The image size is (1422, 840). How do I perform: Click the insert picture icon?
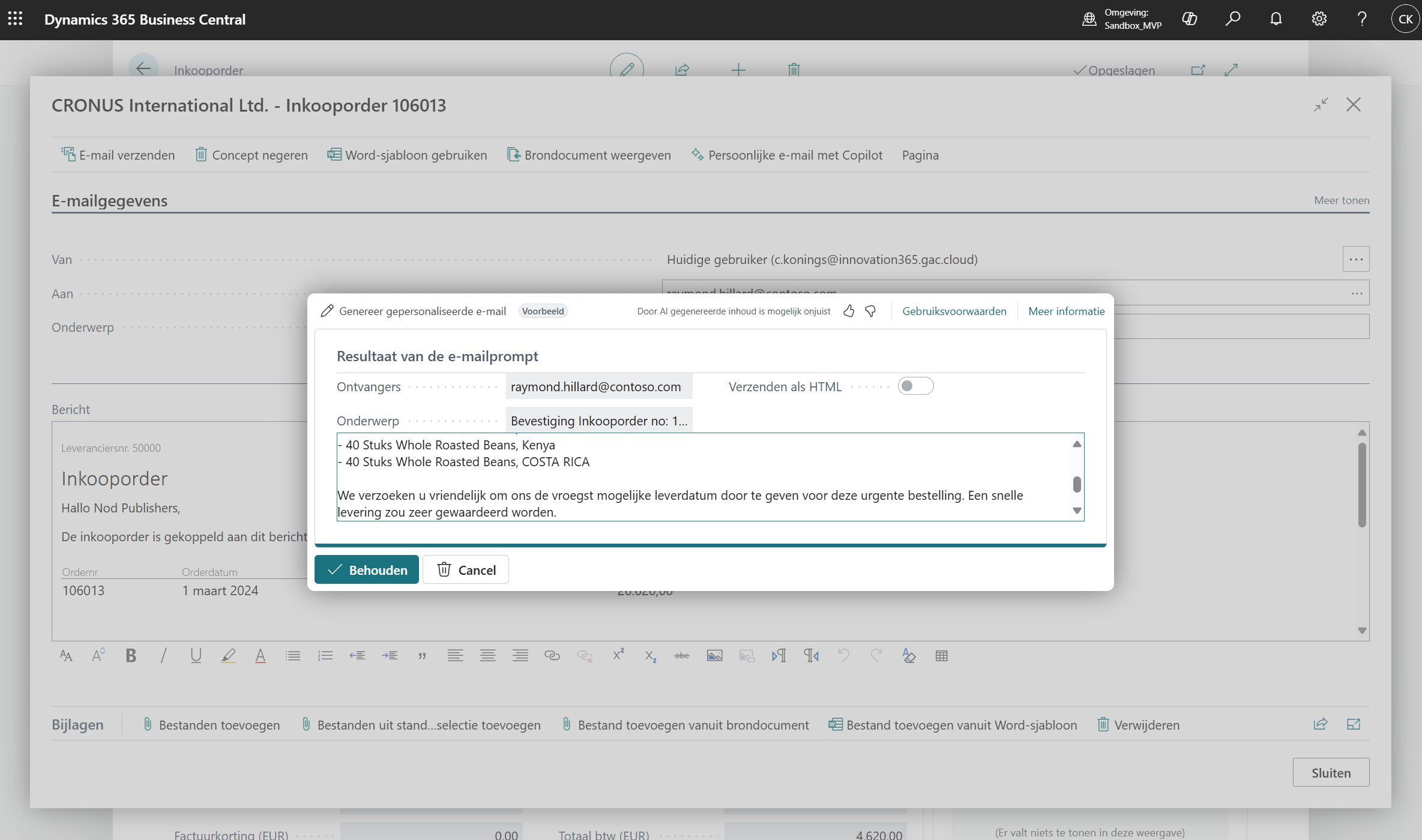tap(714, 656)
